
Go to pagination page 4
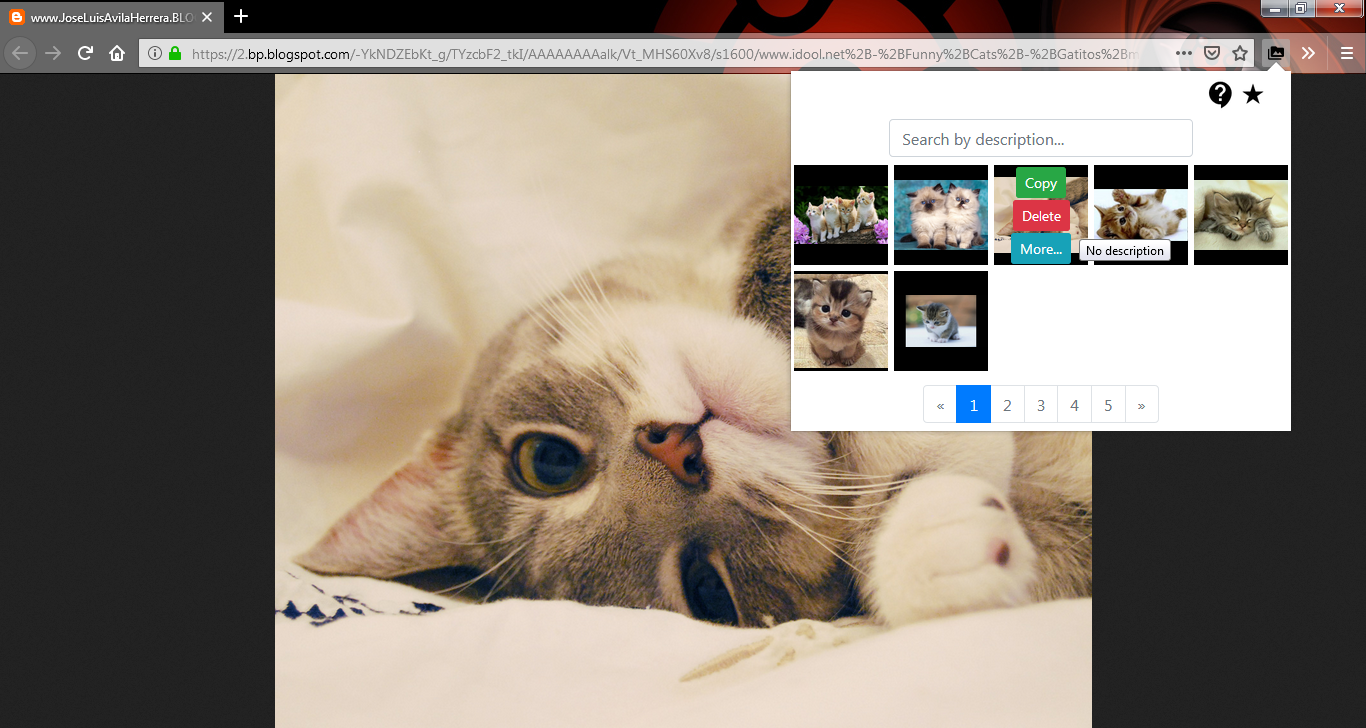pyautogui.click(x=1075, y=405)
